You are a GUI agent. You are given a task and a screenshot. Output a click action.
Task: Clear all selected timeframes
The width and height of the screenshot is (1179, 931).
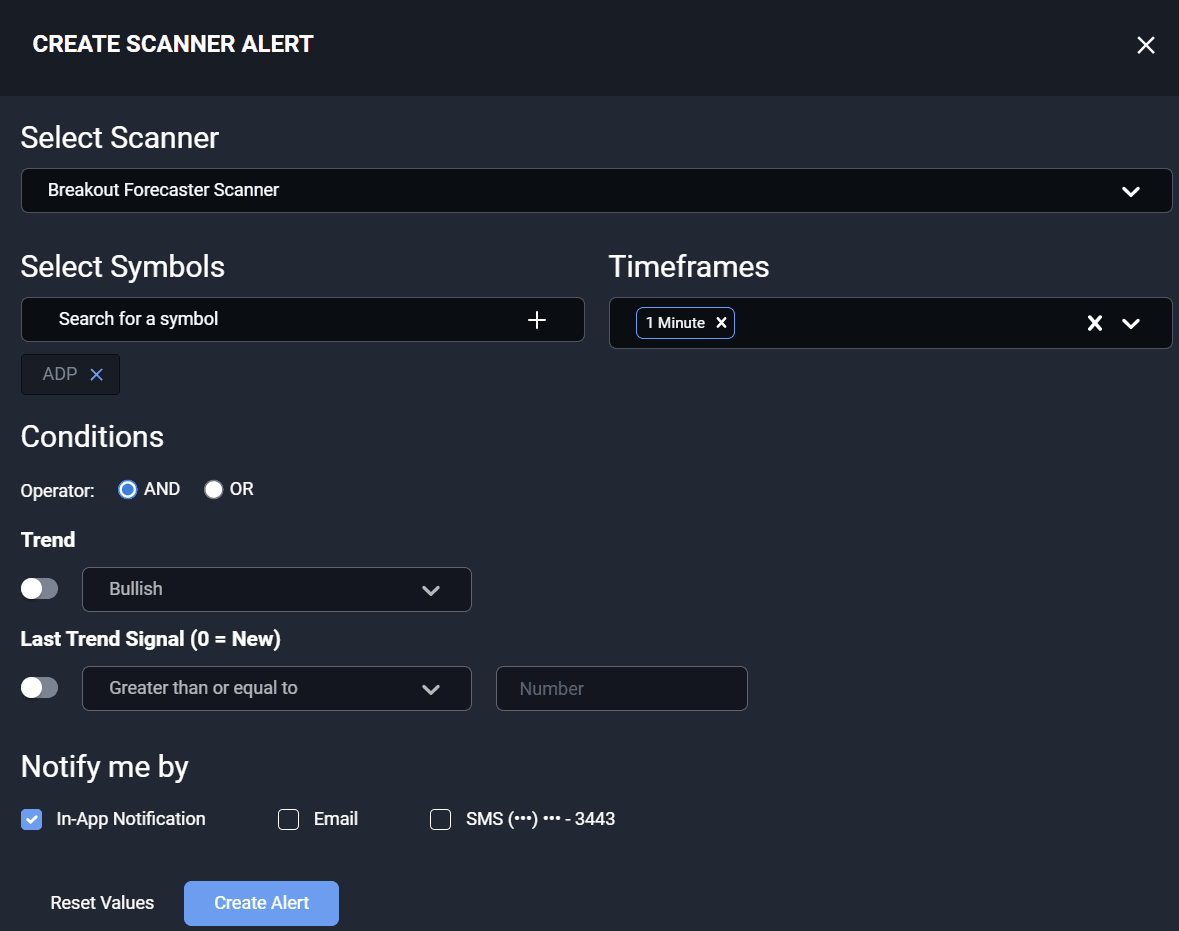(x=1095, y=323)
